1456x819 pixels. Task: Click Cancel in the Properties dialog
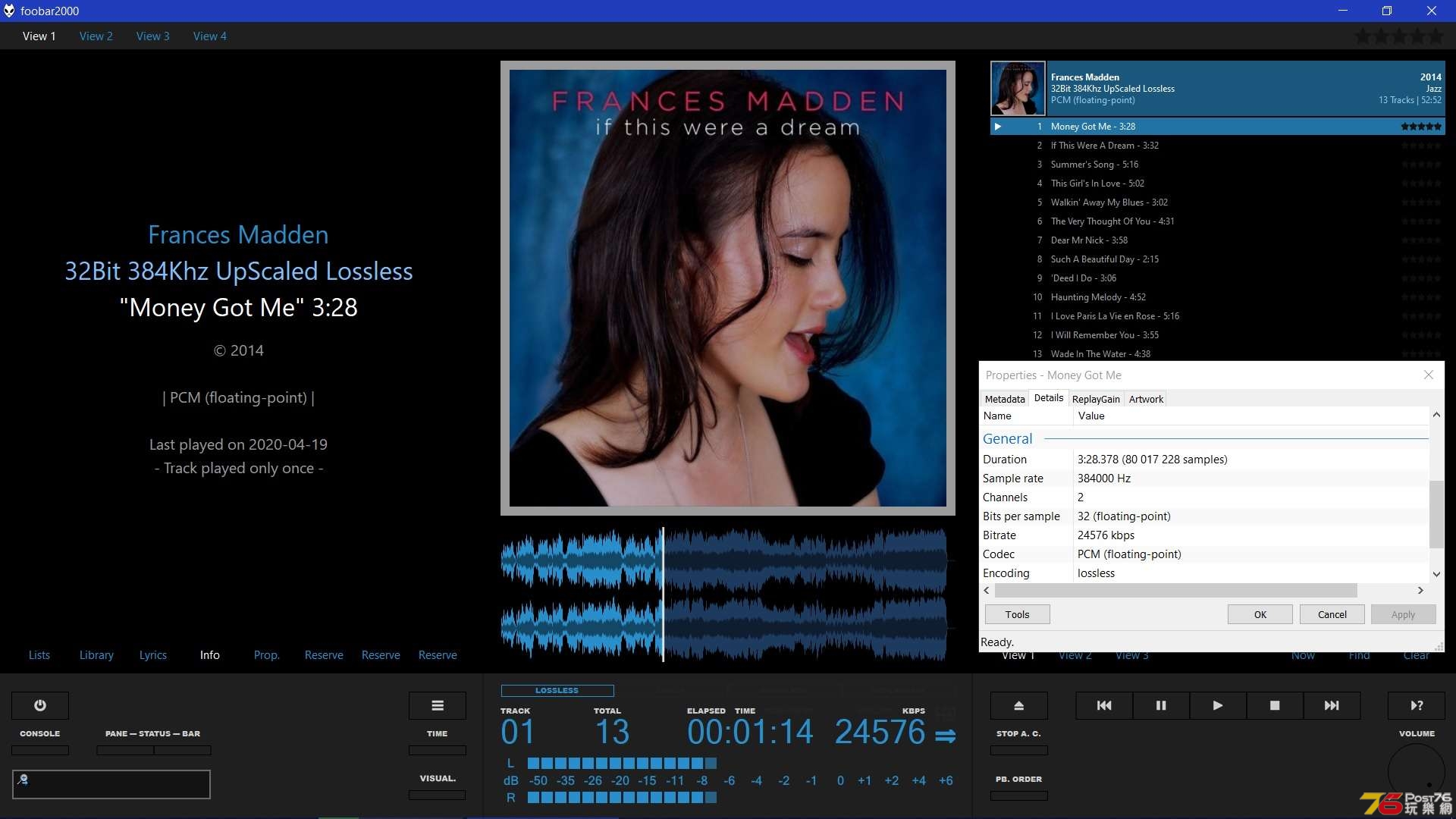(1332, 614)
